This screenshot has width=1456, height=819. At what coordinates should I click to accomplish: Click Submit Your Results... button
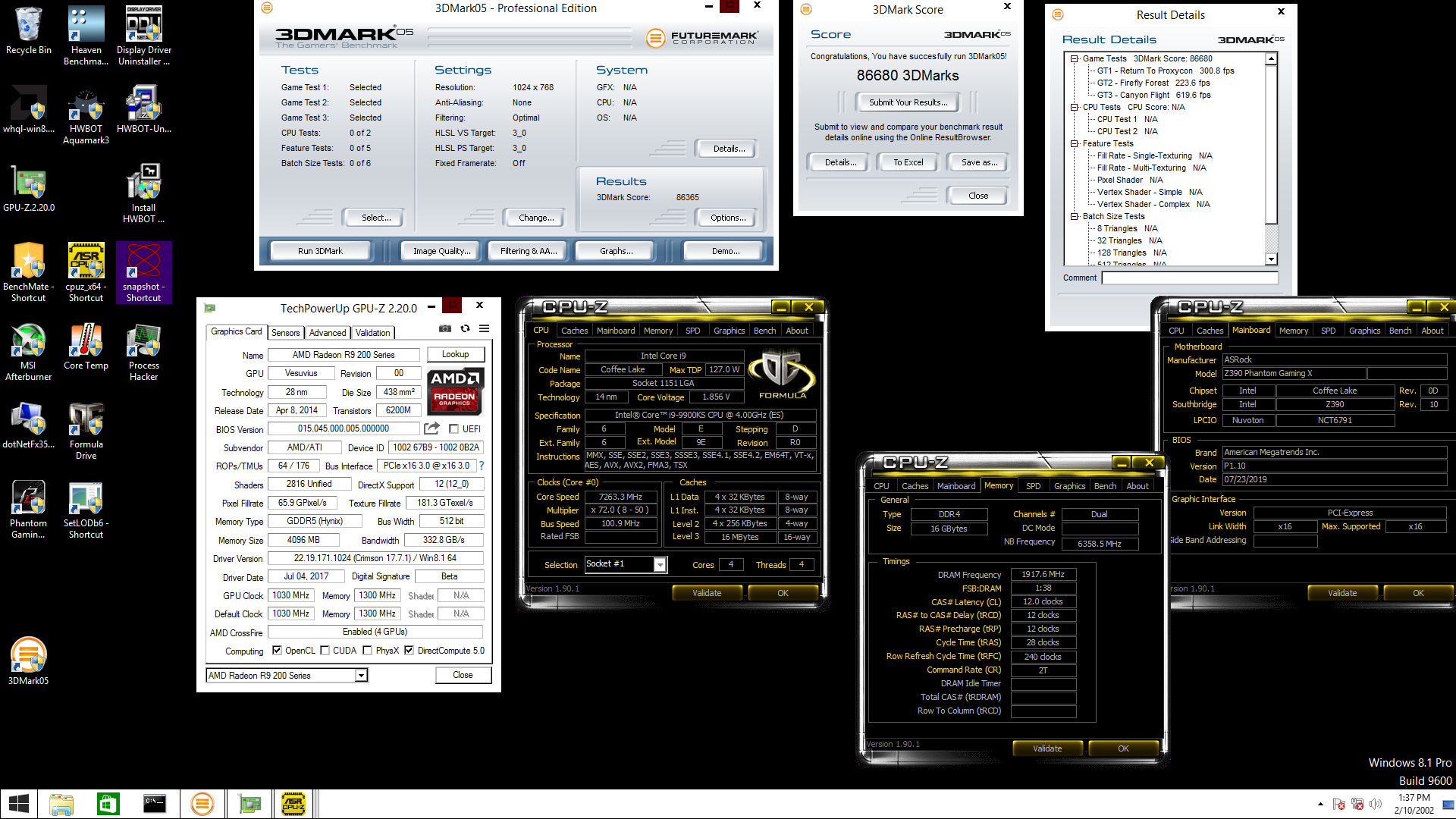pos(908,102)
